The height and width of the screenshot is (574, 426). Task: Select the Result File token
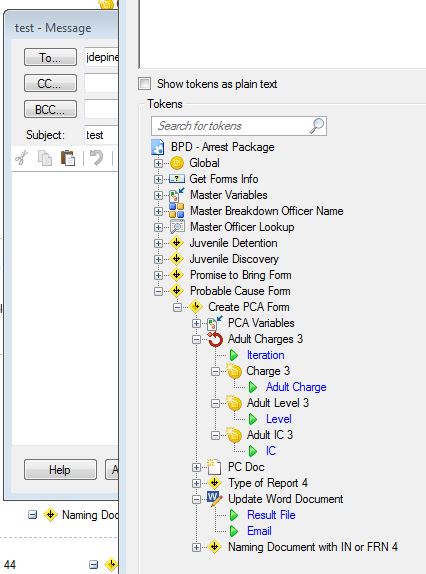point(271,515)
